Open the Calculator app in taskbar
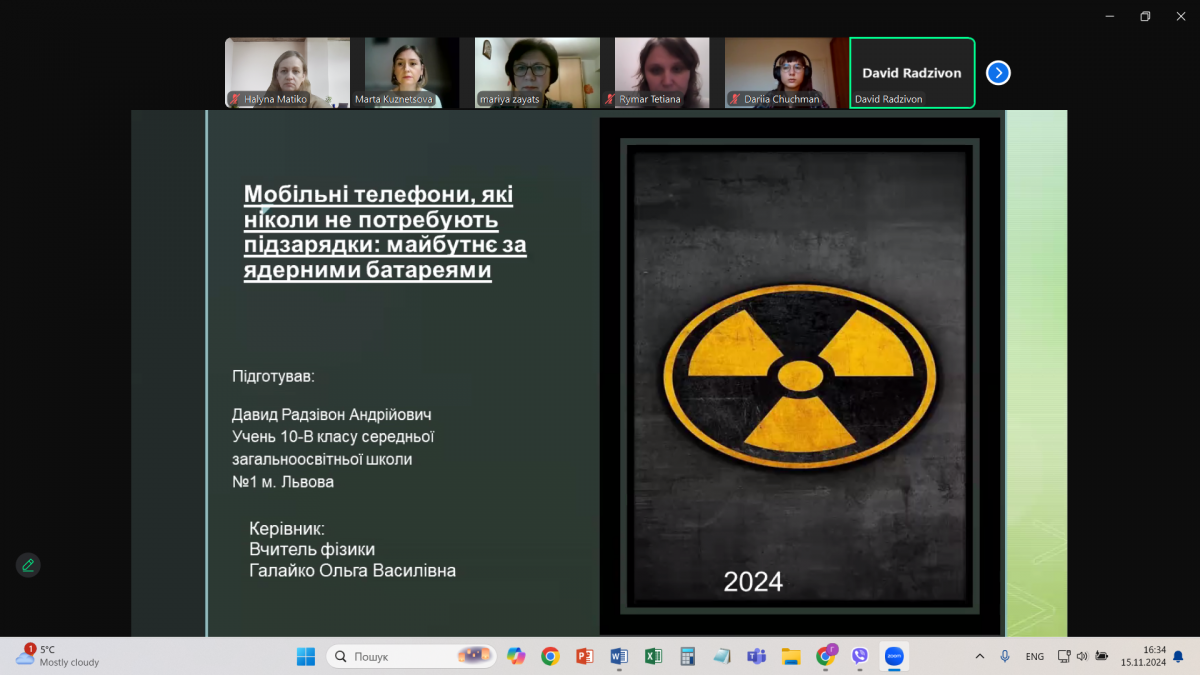1200x675 pixels. (688, 656)
